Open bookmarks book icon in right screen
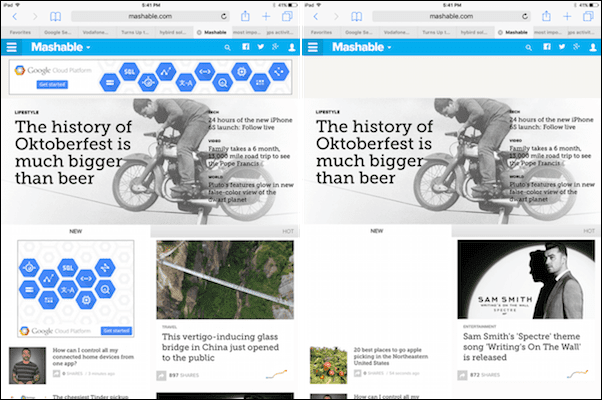This screenshot has height=400, width=602. [x=356, y=17]
